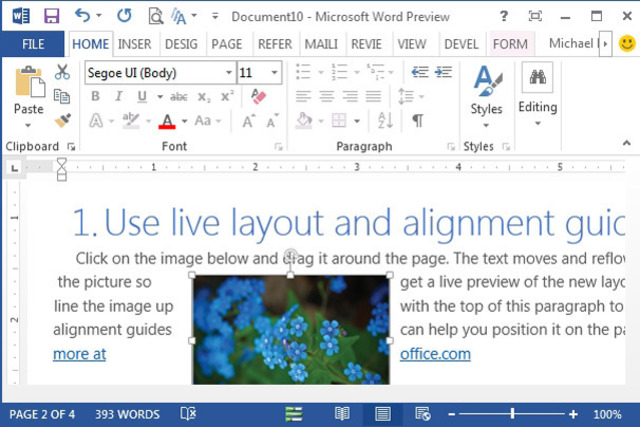Switch to the REFERENCES tab
The width and height of the screenshot is (640, 427).
pyautogui.click(x=275, y=44)
